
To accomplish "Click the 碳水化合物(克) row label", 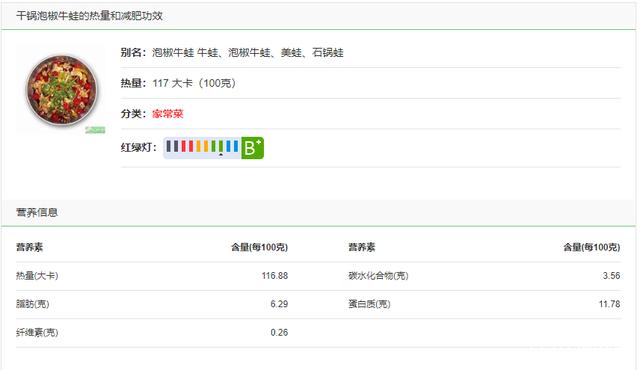I will (x=378, y=276).
